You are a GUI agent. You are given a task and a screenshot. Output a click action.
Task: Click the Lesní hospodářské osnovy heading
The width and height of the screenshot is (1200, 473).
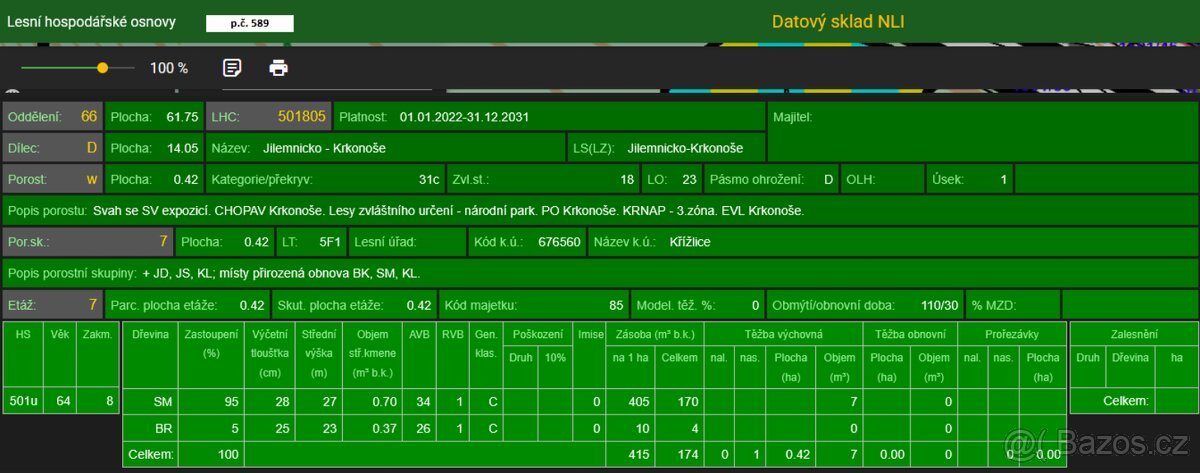[x=92, y=21]
